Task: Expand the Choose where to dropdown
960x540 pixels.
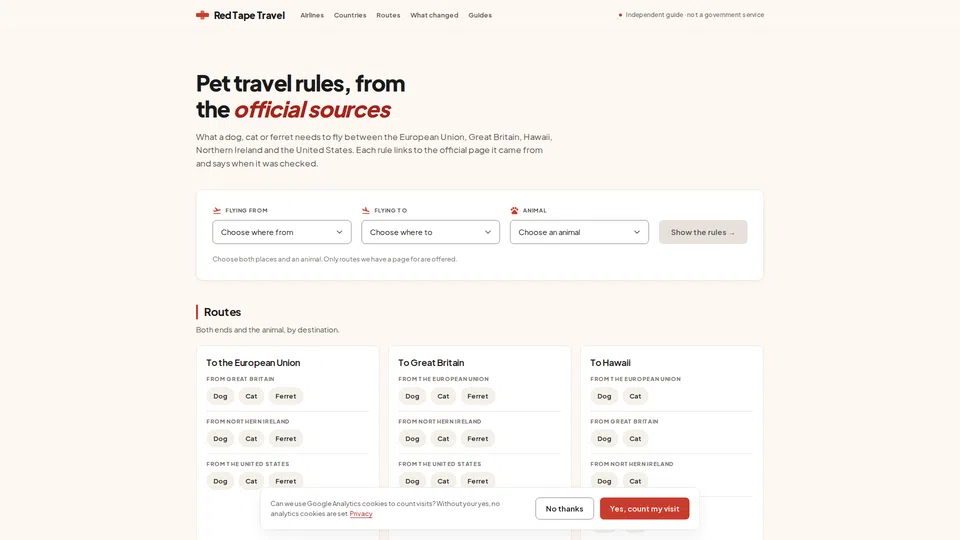Action: click(x=430, y=232)
